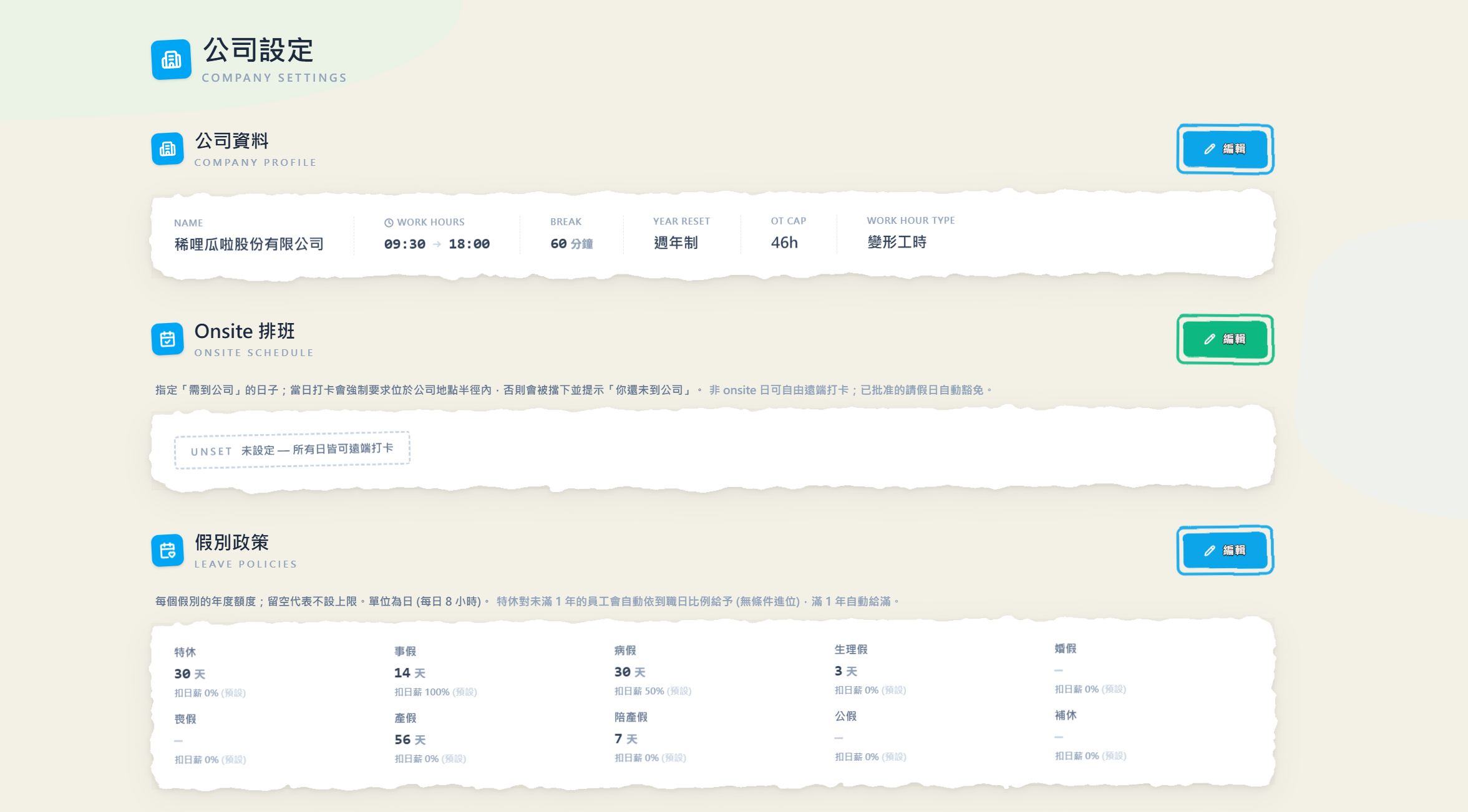Click the UNSET 未設定 remote clock-in chip
1468x812 pixels.
pyautogui.click(x=292, y=450)
